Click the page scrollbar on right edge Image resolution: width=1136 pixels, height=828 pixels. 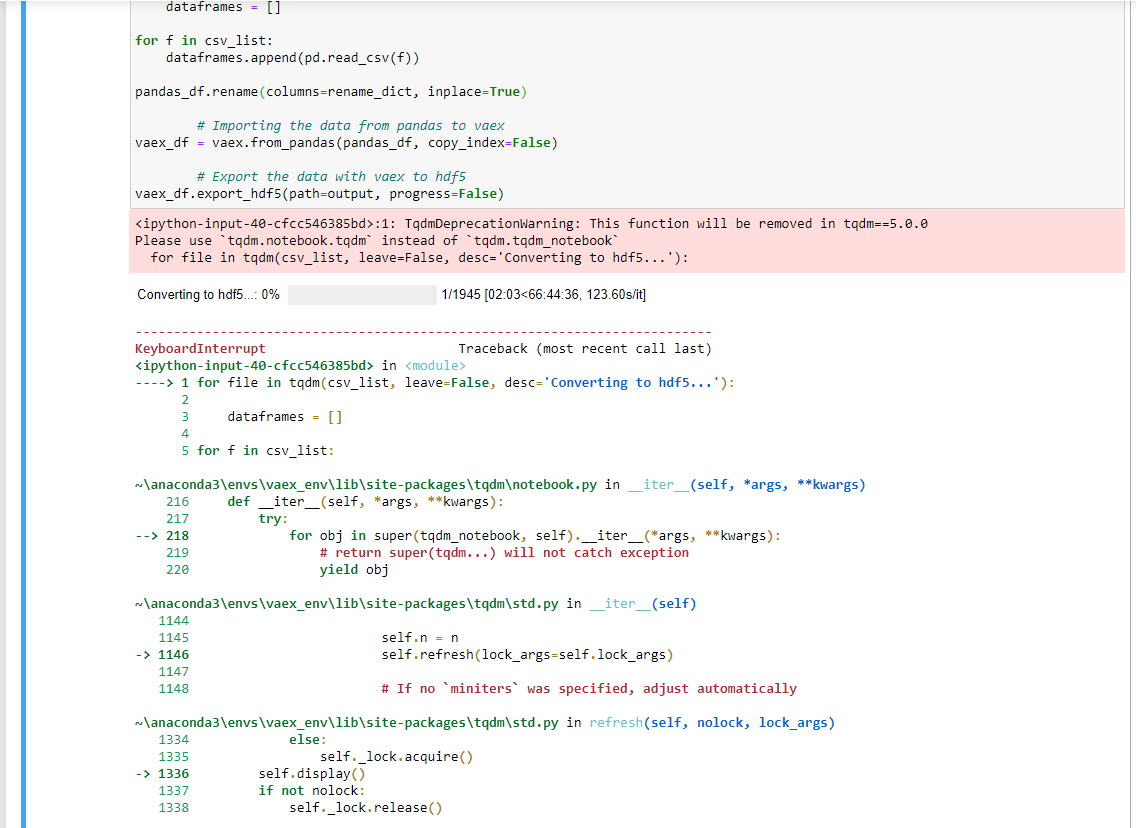click(1130, 300)
